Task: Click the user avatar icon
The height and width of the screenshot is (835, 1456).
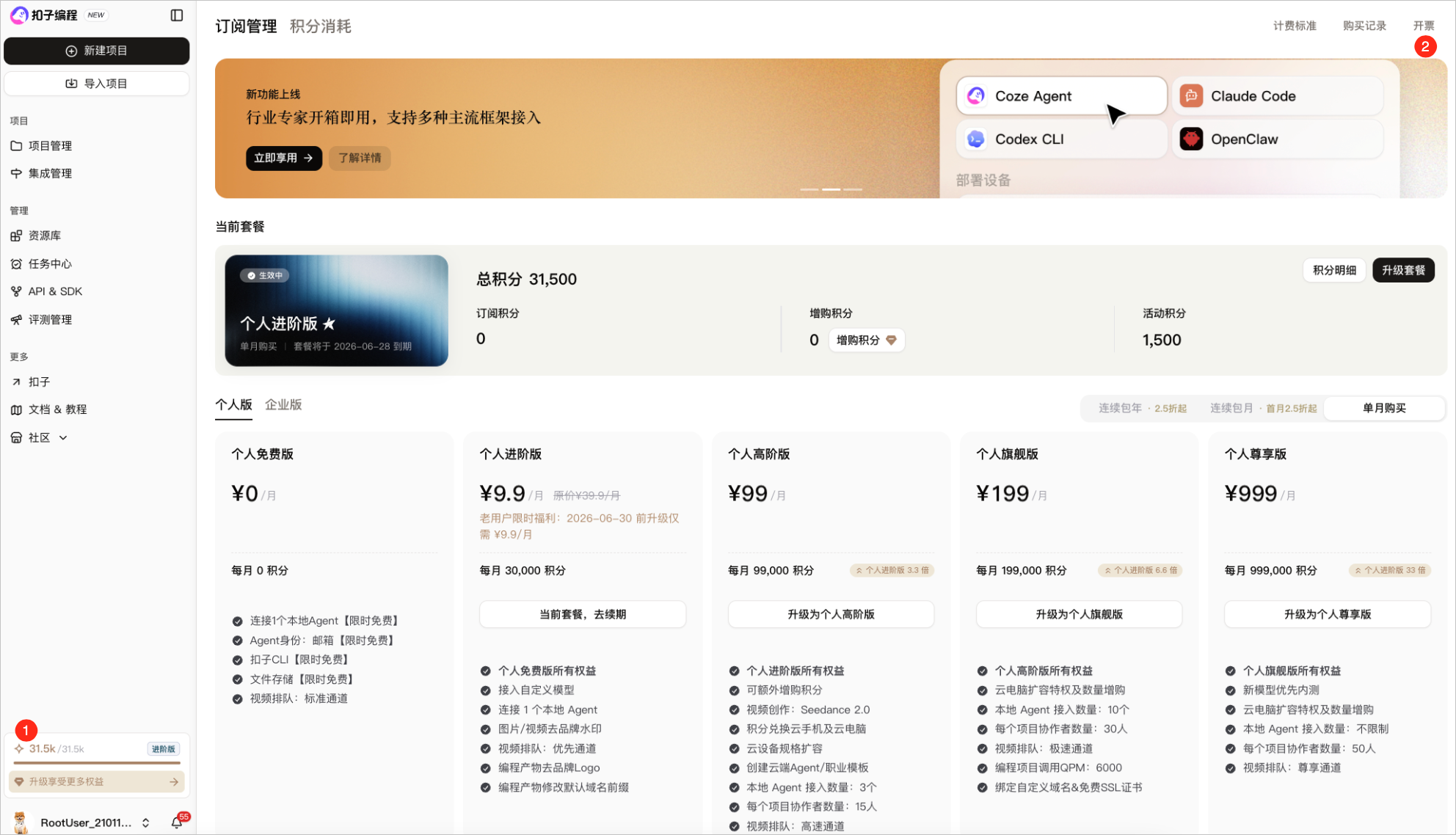Action: pyautogui.click(x=21, y=822)
